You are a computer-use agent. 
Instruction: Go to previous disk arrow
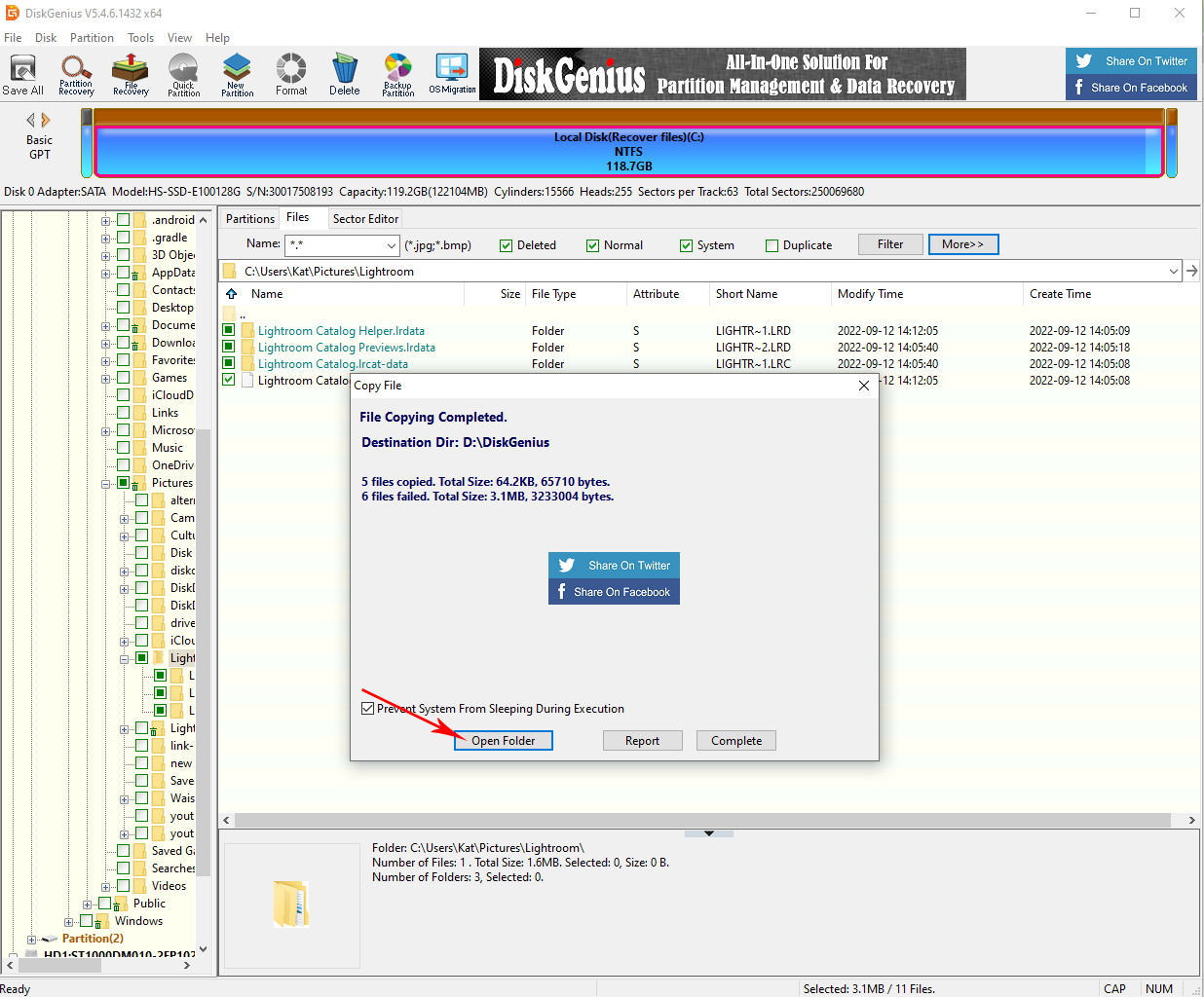[31, 120]
